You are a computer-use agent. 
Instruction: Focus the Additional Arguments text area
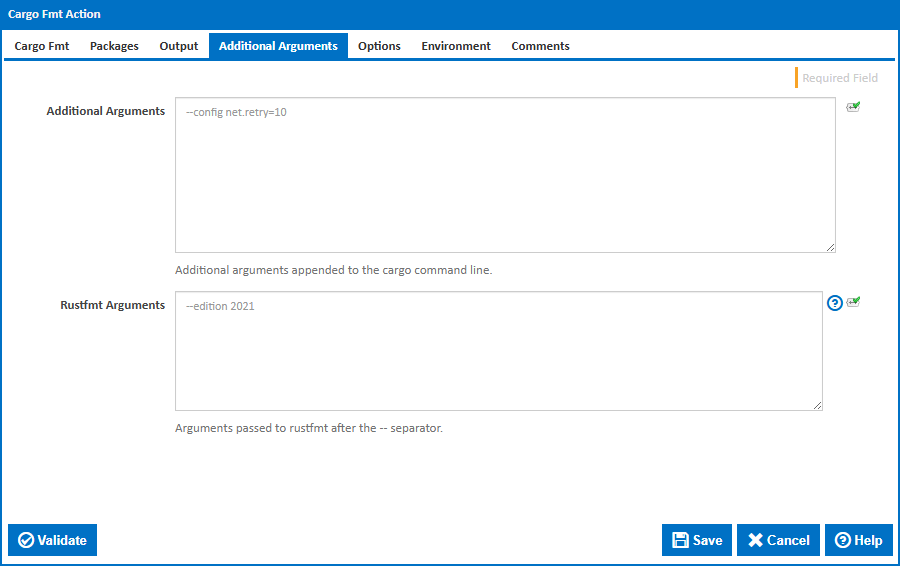click(505, 175)
